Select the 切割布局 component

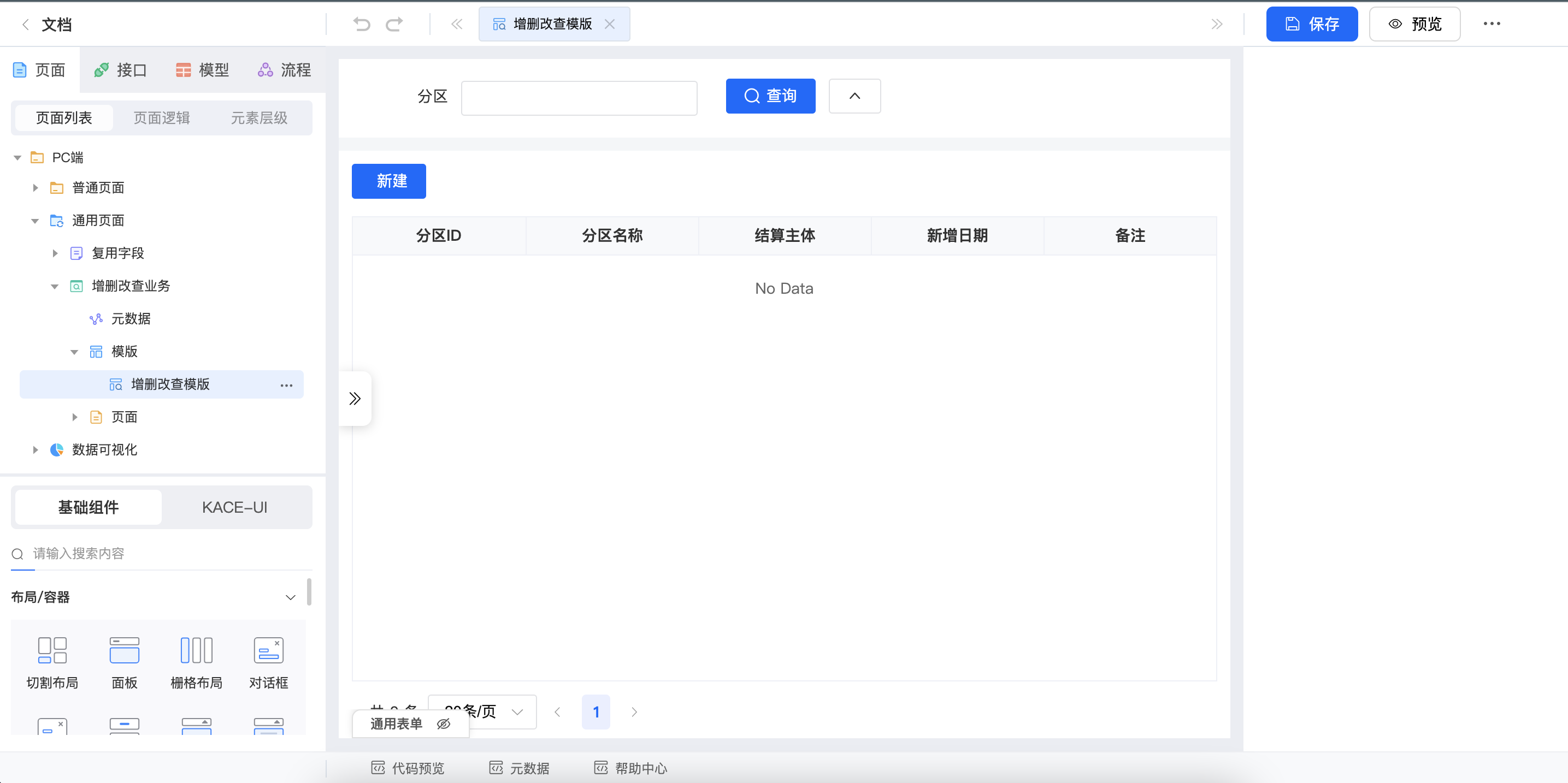point(52,662)
